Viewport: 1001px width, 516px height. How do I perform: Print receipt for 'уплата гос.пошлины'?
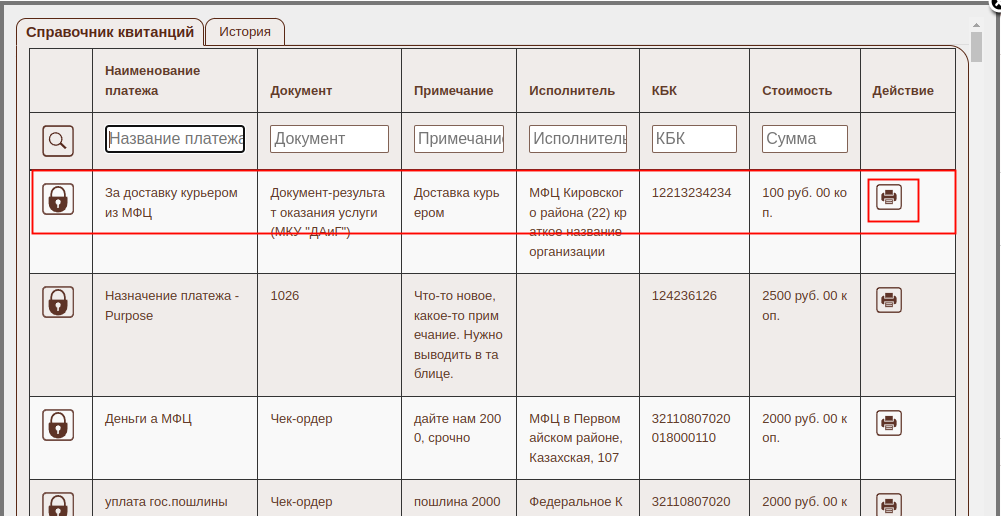point(889,504)
